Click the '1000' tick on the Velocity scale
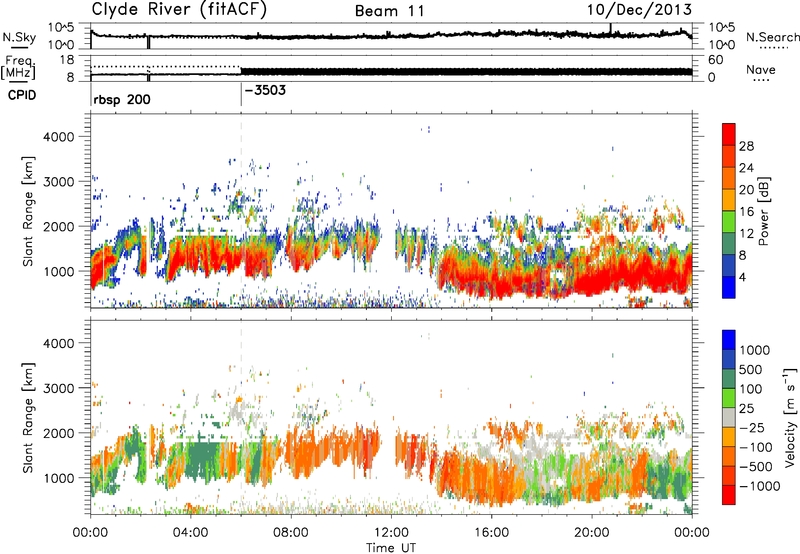 coord(755,350)
